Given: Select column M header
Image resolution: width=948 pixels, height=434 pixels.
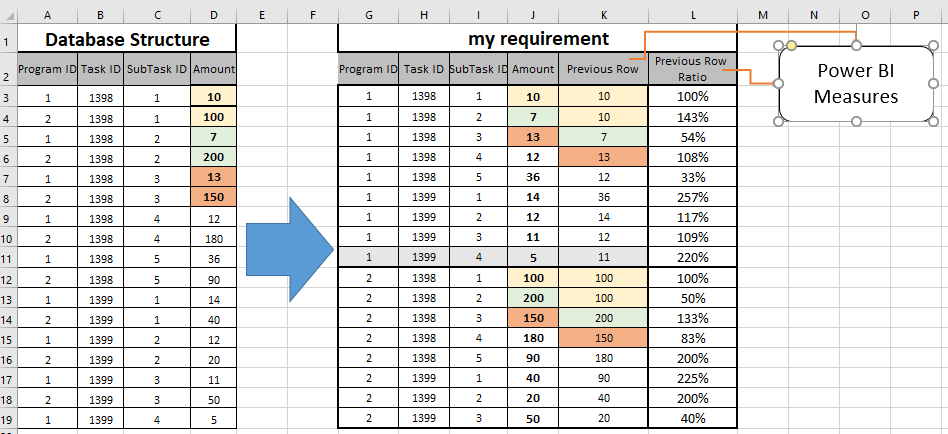Looking at the screenshot, I should pos(763,15).
